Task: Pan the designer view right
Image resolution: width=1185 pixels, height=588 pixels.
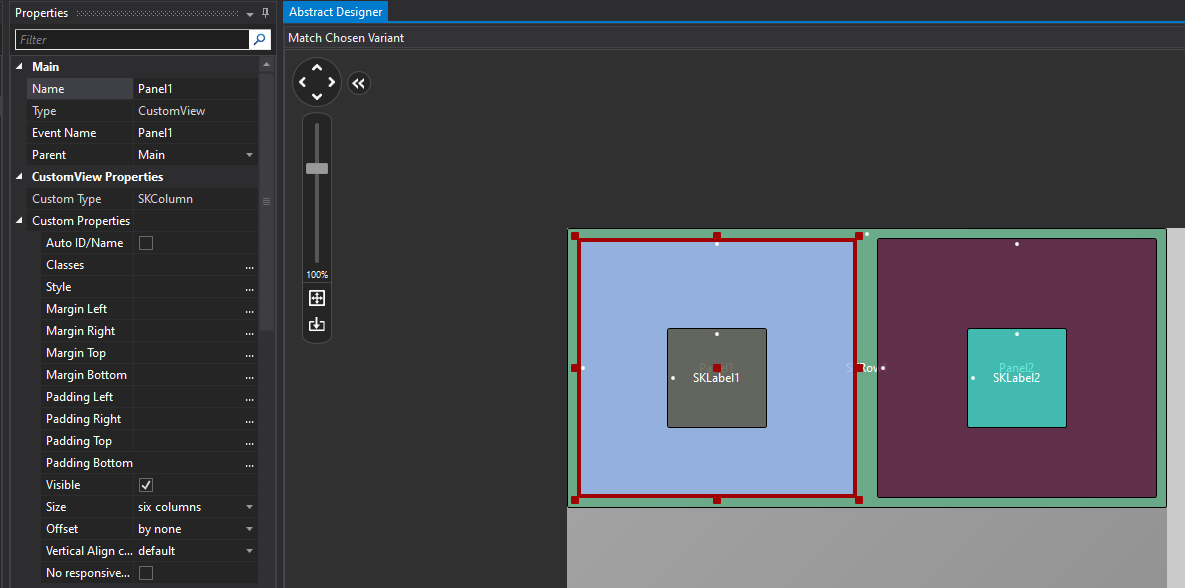Action: (x=332, y=82)
